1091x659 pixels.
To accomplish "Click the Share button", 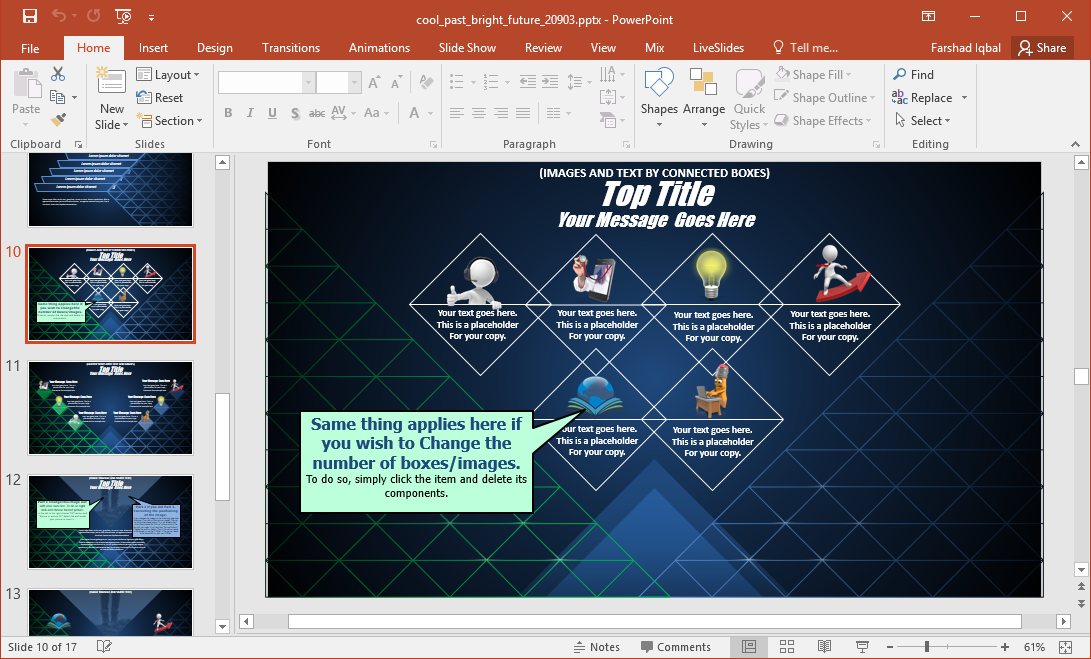I will pos(1042,48).
